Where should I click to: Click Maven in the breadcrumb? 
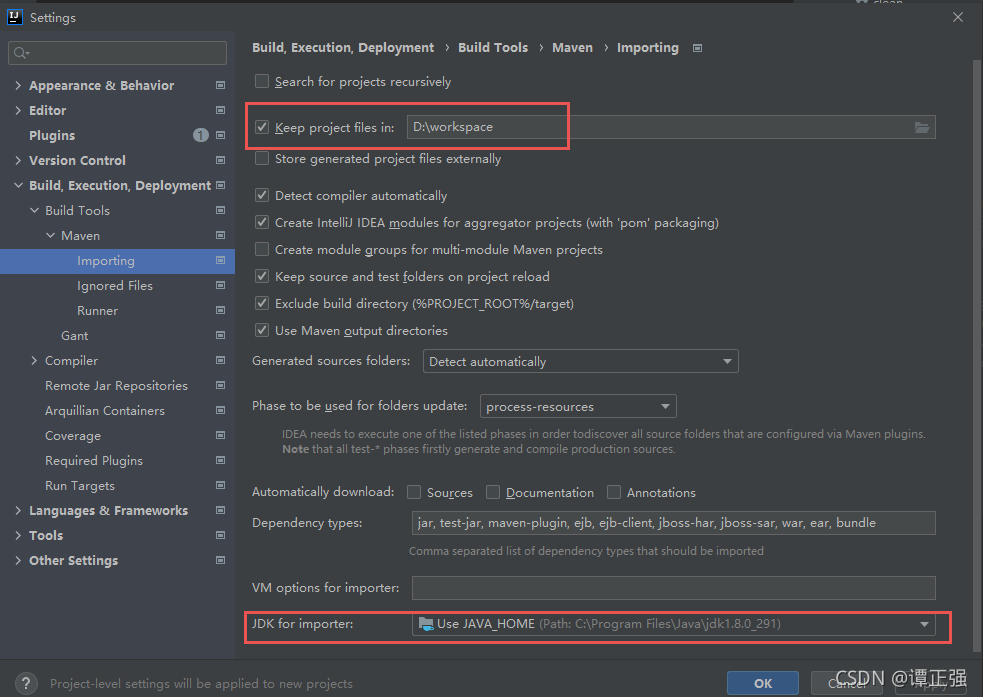(x=572, y=48)
